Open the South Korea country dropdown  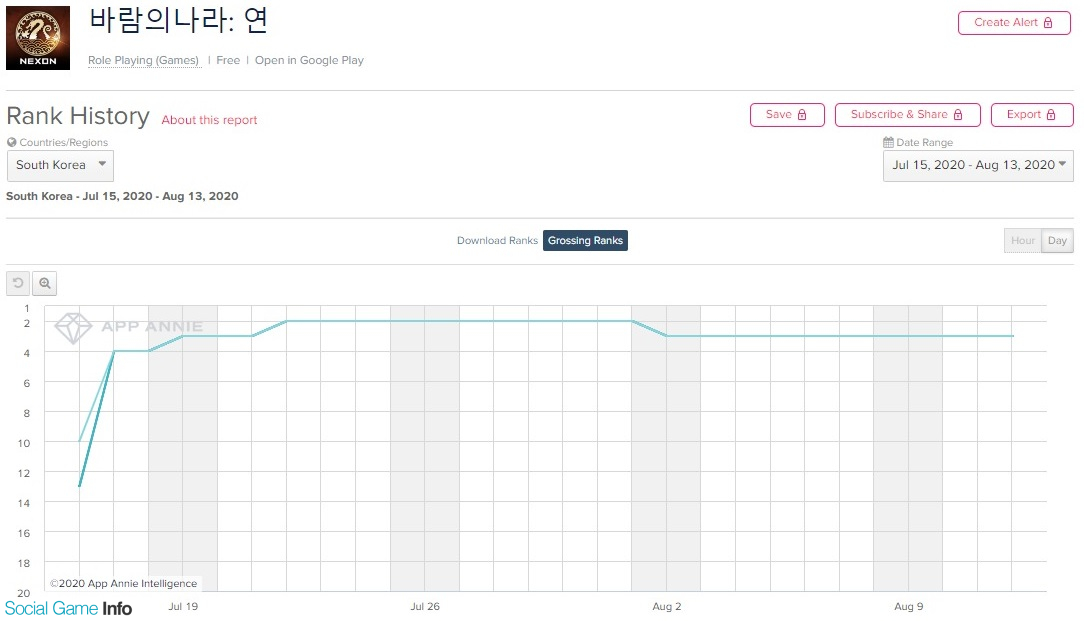click(60, 165)
